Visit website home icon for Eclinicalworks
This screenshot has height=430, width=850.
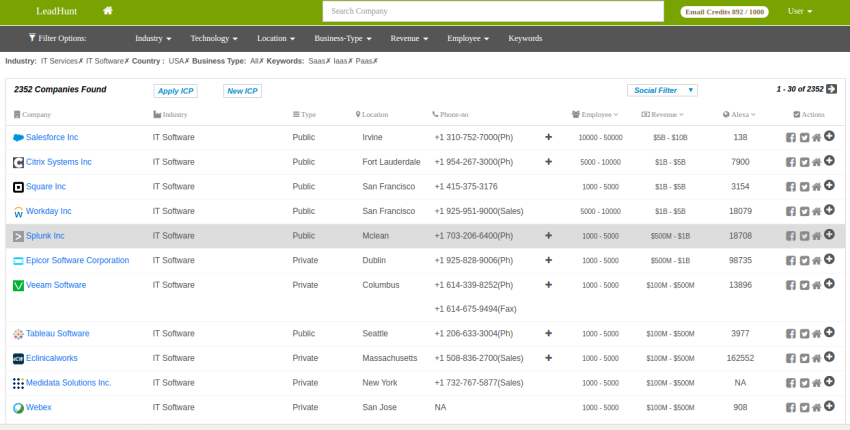click(816, 358)
